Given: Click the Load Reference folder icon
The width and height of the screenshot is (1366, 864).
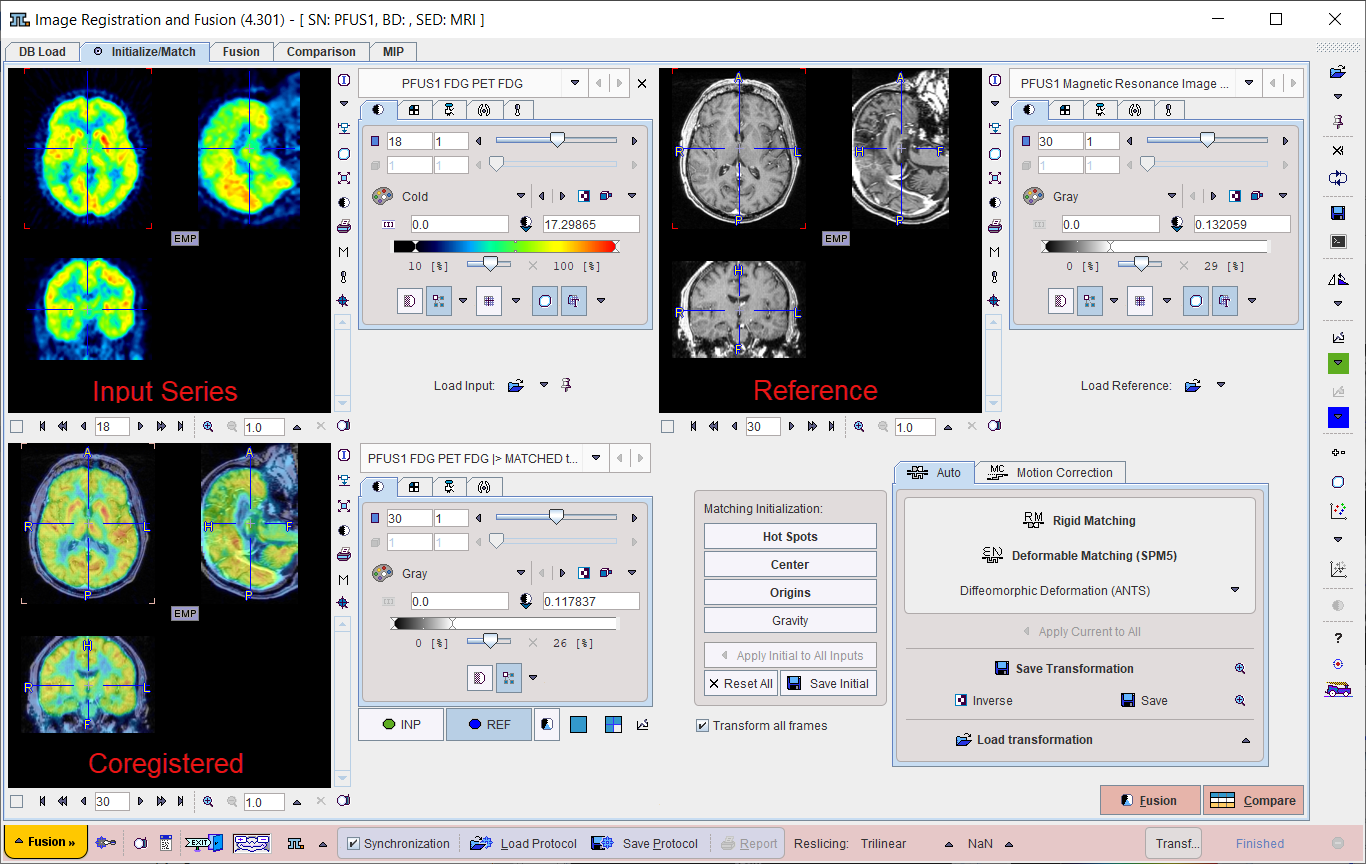Looking at the screenshot, I should point(1192,385).
